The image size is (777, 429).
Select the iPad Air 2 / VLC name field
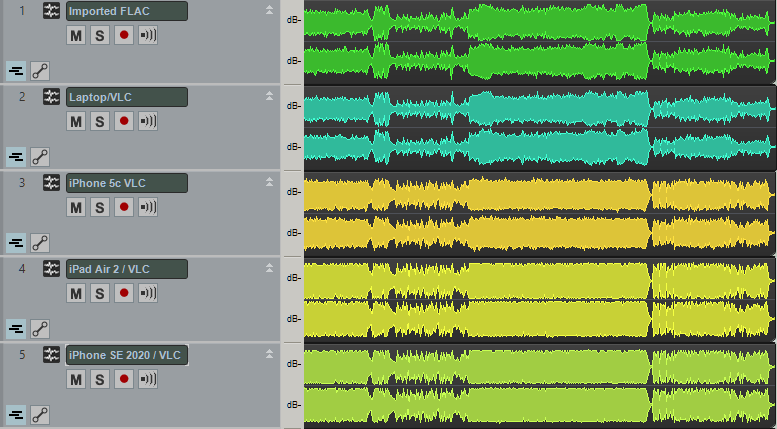[x=127, y=269]
